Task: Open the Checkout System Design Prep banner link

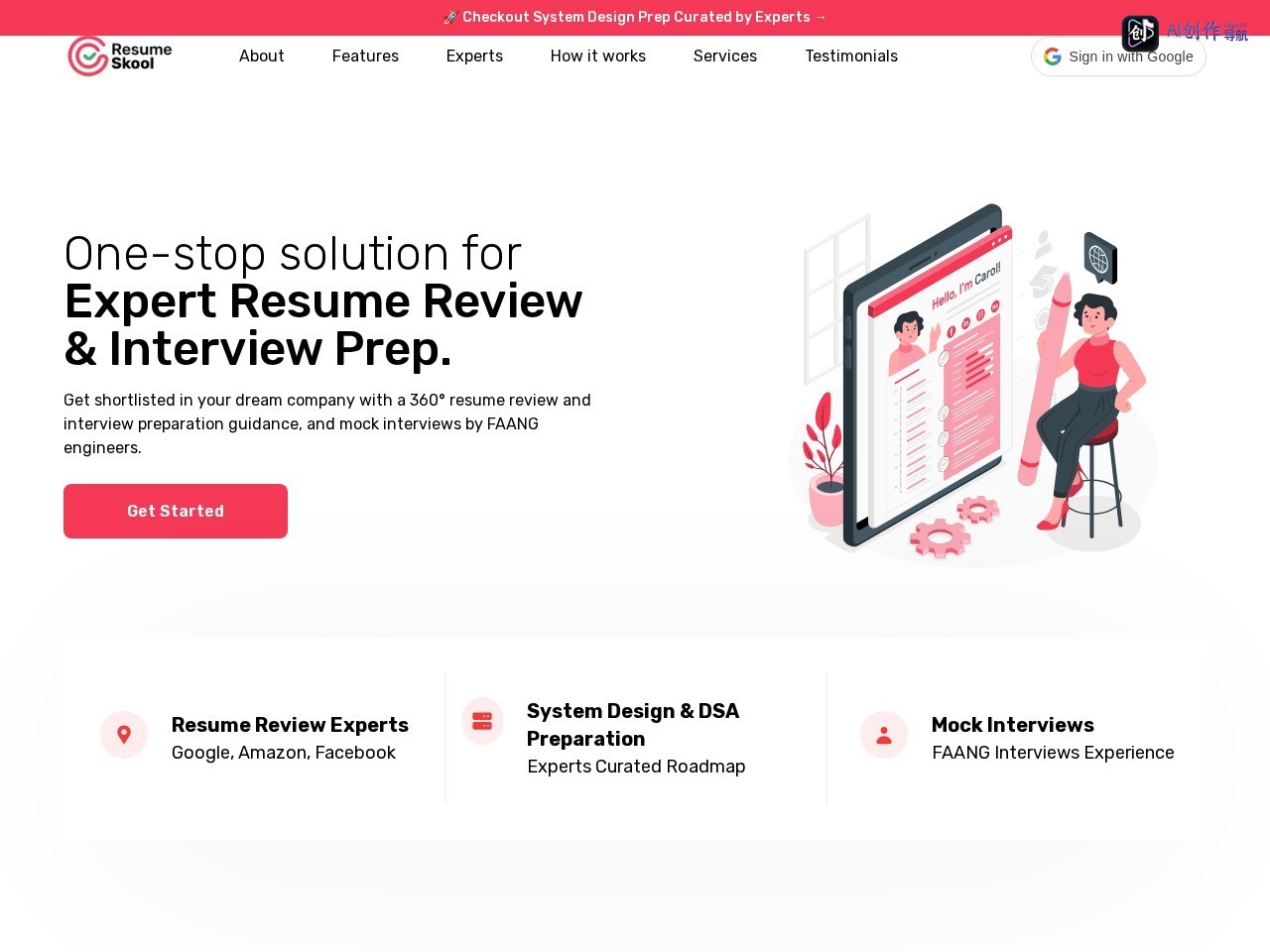Action: pos(635,17)
